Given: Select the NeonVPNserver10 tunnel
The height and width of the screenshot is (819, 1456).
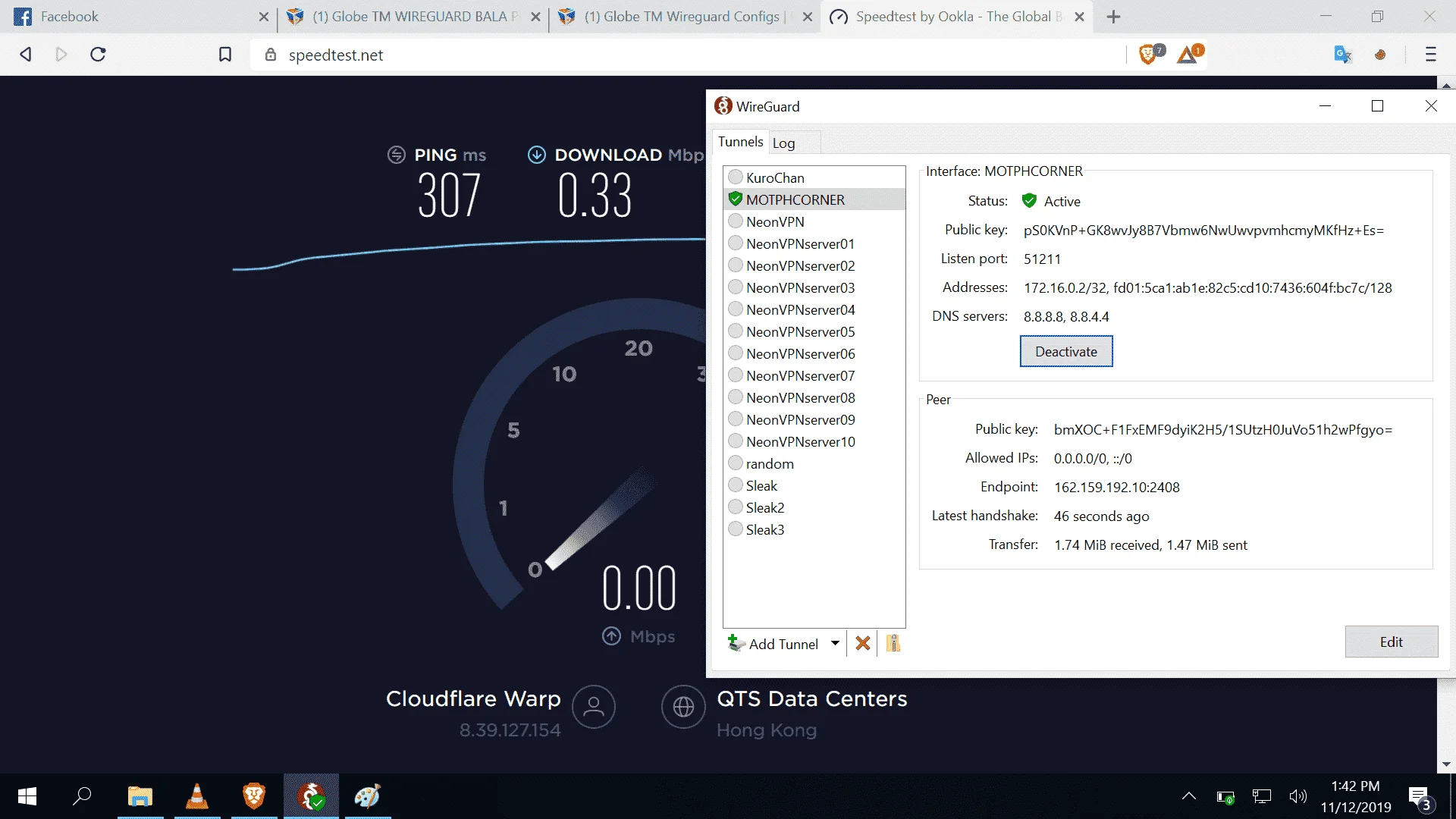Looking at the screenshot, I should point(814,441).
